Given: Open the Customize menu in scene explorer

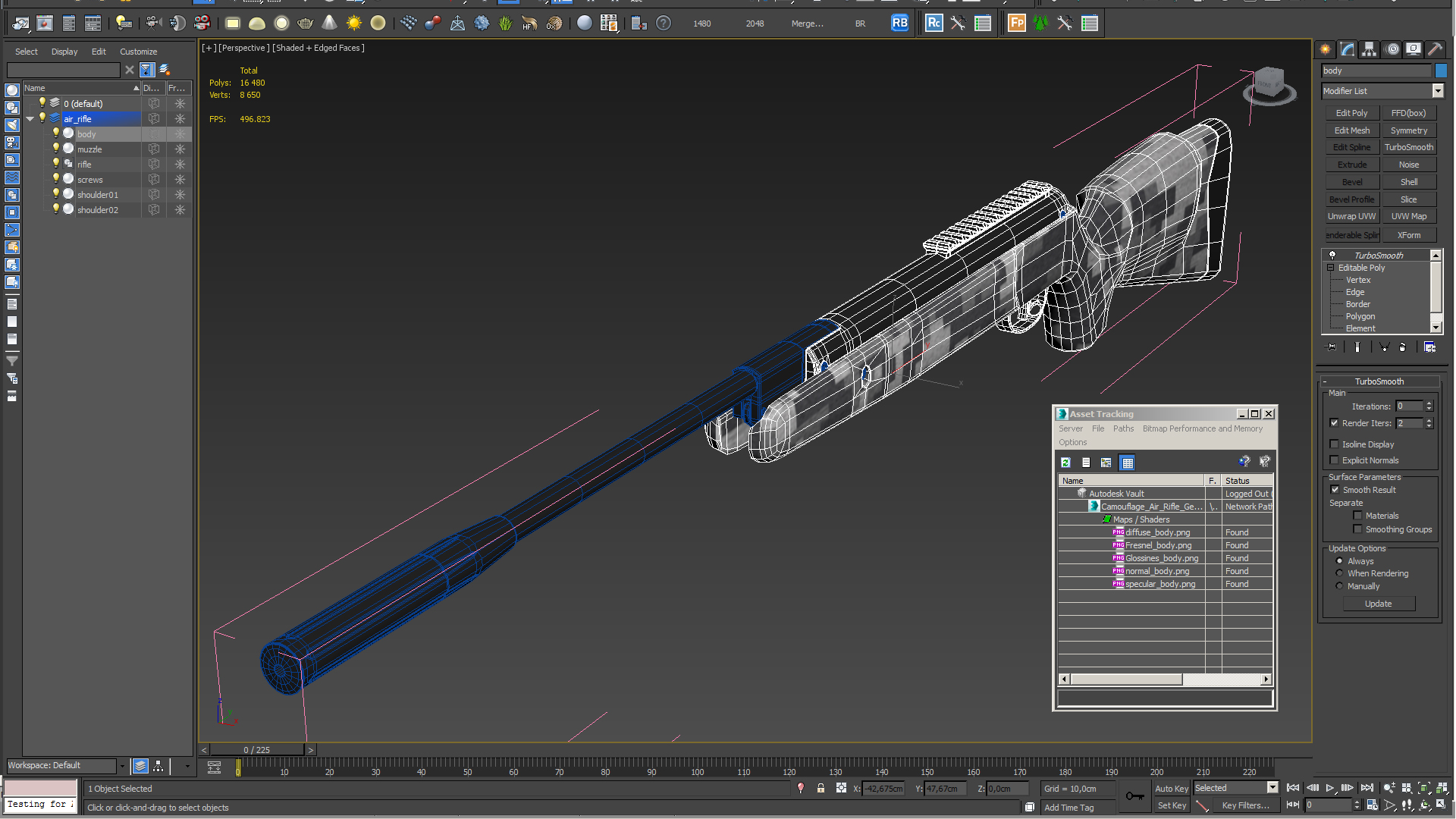Looking at the screenshot, I should pyautogui.click(x=139, y=52).
